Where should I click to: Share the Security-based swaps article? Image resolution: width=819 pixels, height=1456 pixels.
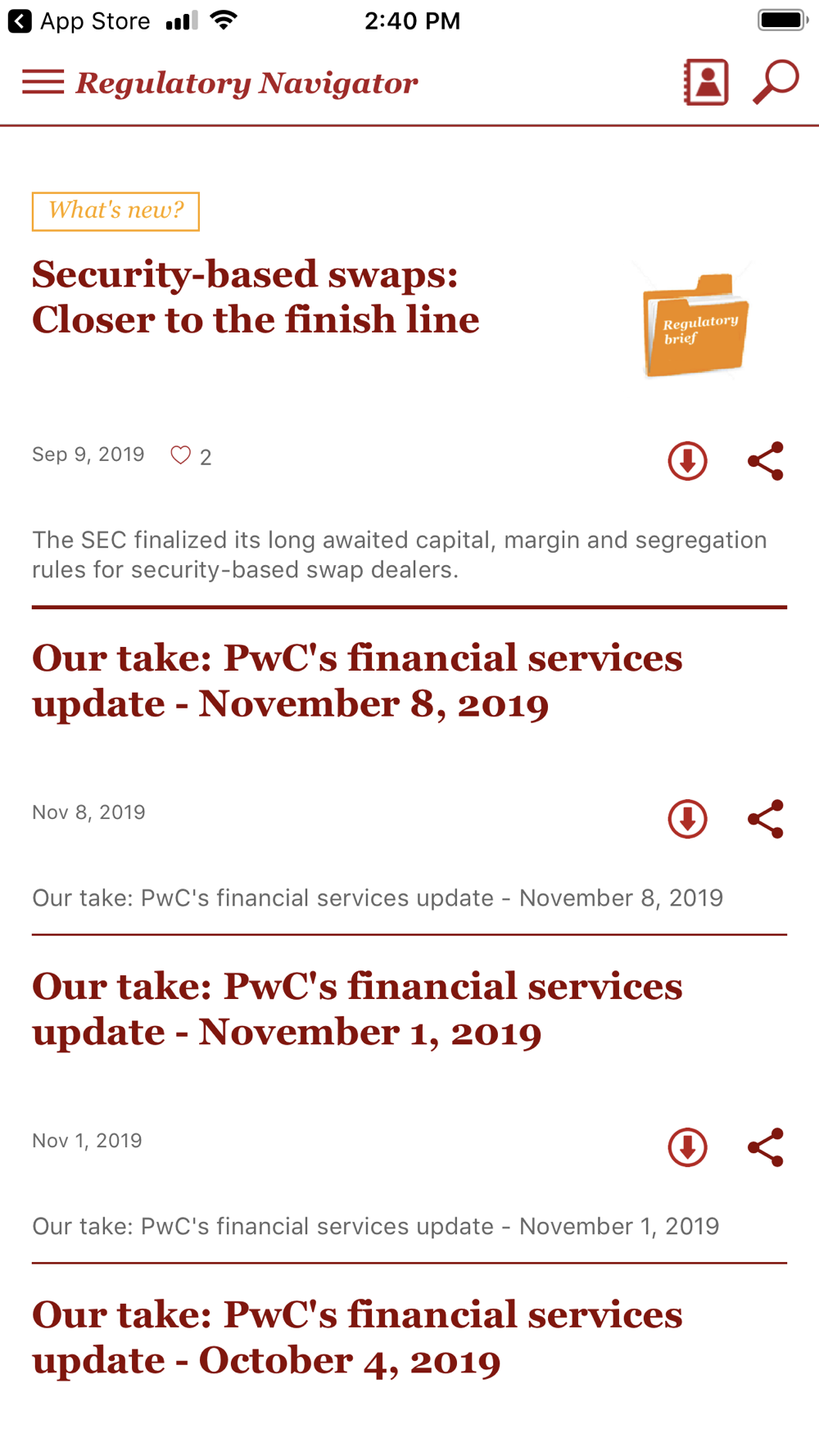766,460
